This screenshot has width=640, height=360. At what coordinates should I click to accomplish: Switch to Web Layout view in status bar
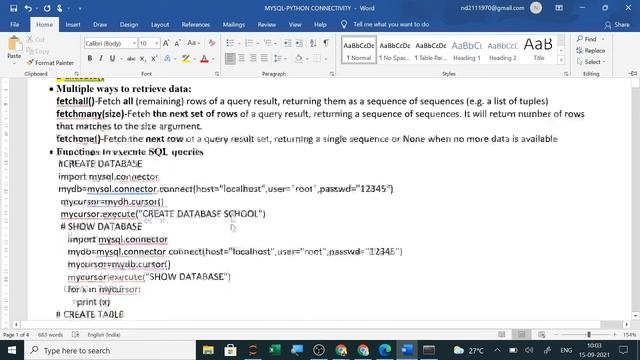click(542, 335)
